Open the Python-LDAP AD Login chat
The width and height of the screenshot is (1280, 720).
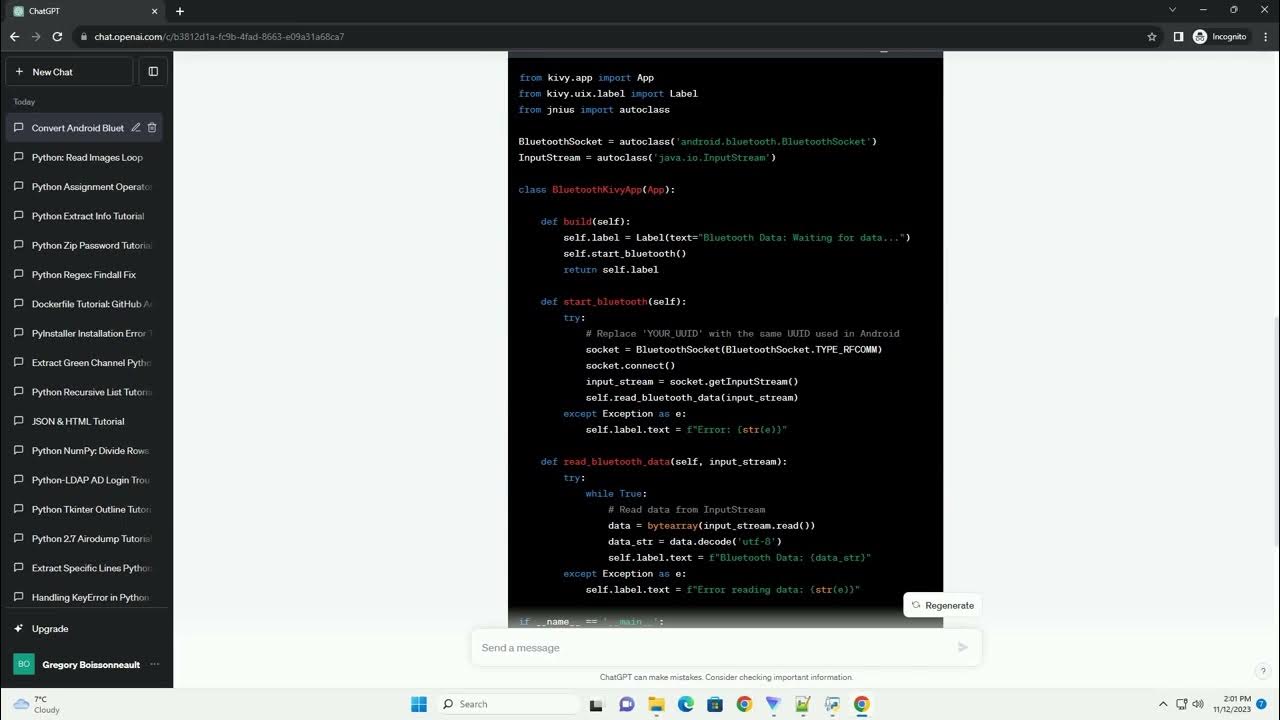[84, 480]
